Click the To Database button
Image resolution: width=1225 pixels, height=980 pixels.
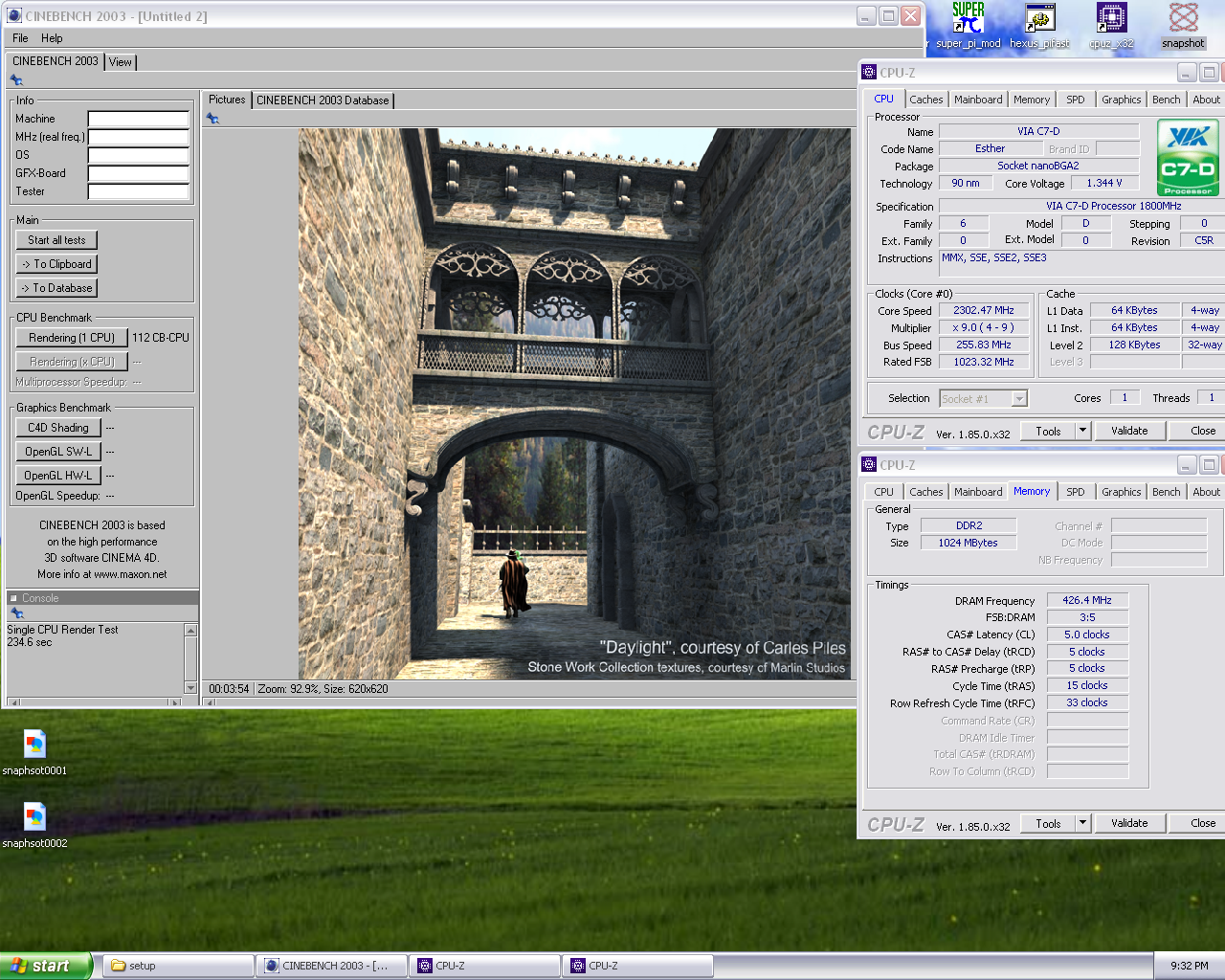(56, 288)
